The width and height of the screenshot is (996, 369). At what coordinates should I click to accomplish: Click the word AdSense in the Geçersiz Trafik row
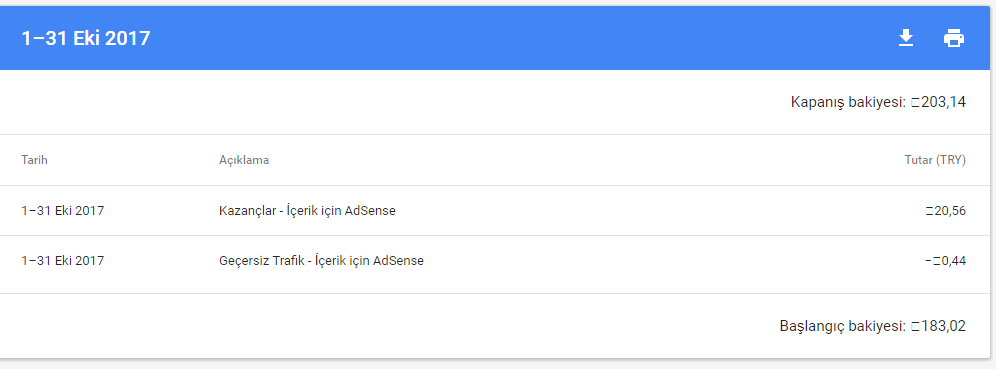coord(398,260)
